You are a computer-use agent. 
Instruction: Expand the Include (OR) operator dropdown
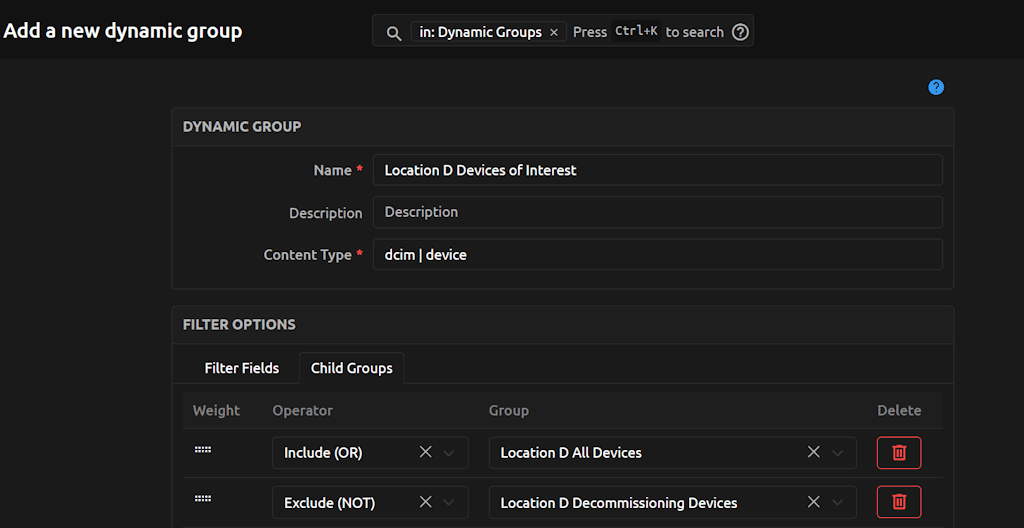point(449,453)
